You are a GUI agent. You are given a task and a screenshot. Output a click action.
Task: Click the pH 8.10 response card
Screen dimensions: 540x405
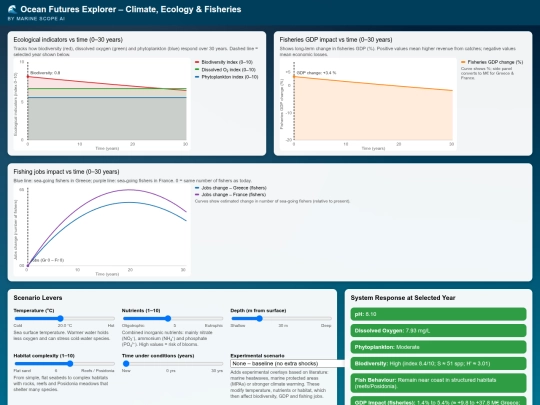click(438, 314)
